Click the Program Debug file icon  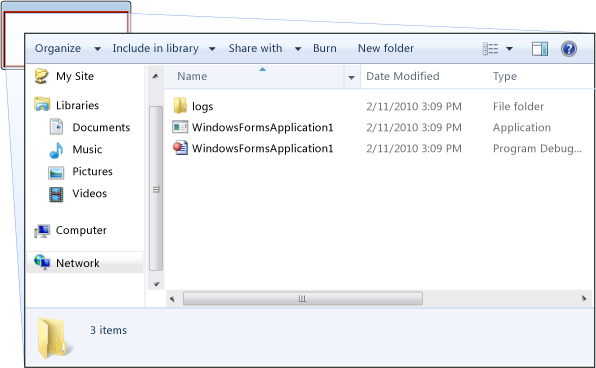180,148
